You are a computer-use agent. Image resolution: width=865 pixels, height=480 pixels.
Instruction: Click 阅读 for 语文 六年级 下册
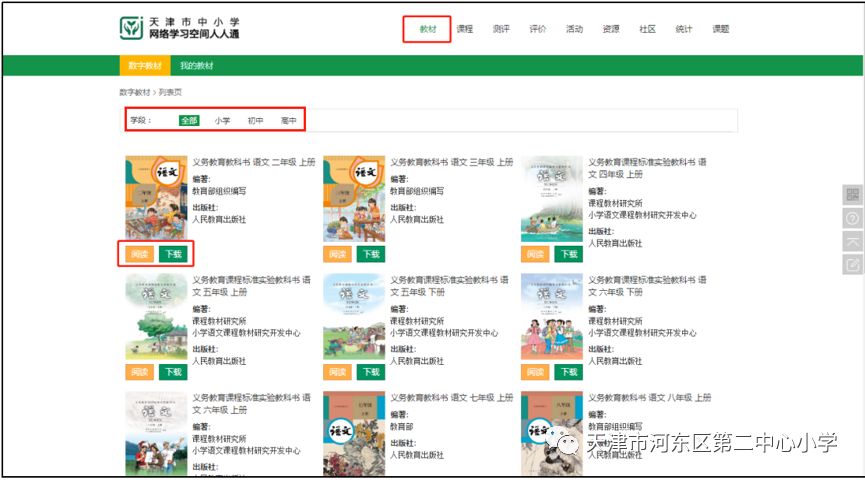(535, 372)
